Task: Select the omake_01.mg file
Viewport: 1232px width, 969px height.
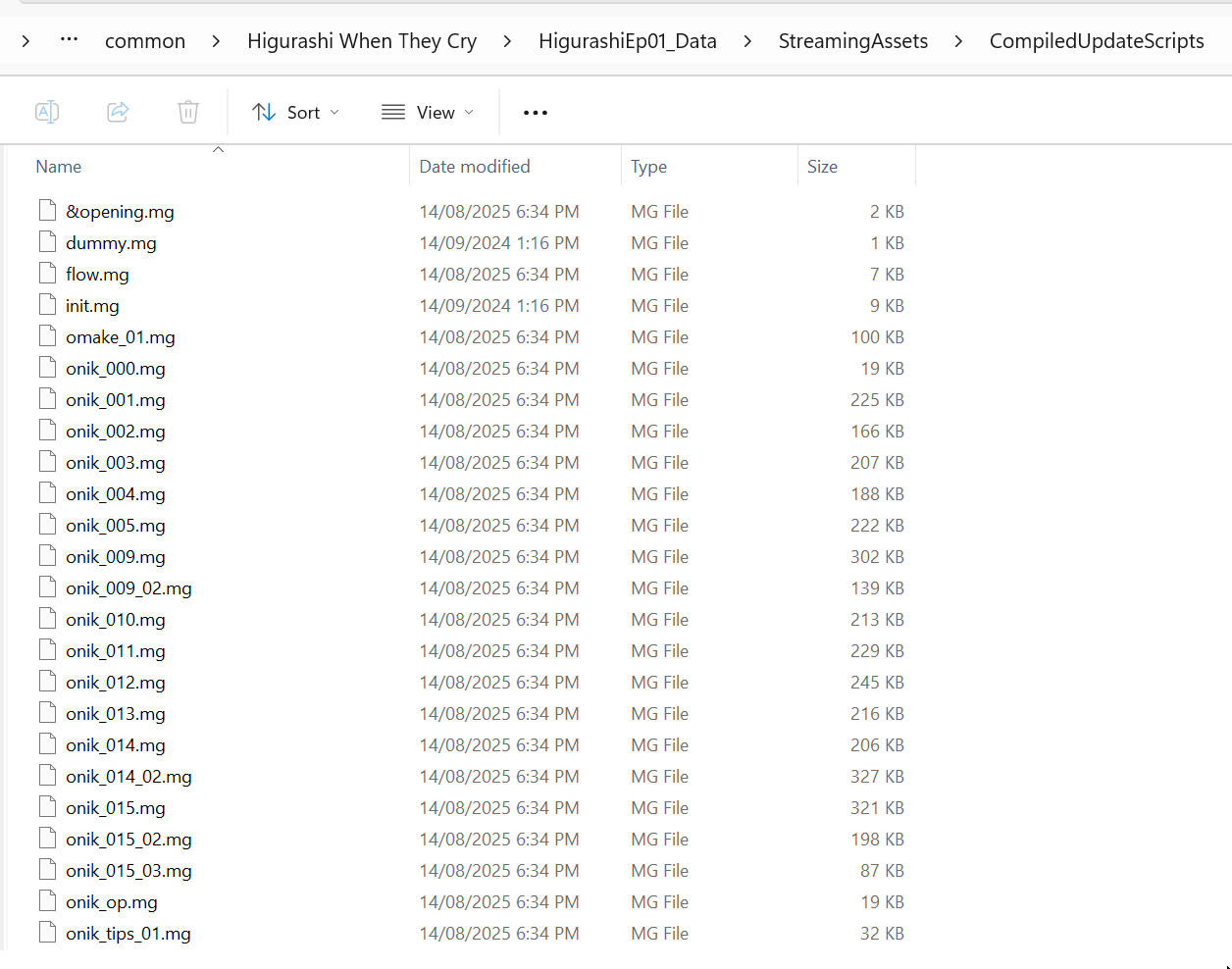Action: pos(121,337)
